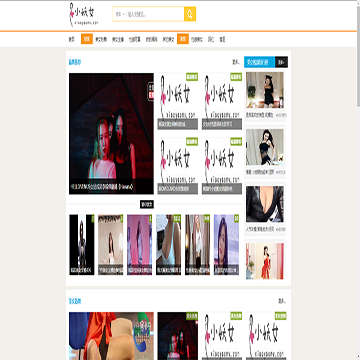Click green tag on first placeholder card
Viewport: 360px width, 360px height.
coord(192,77)
